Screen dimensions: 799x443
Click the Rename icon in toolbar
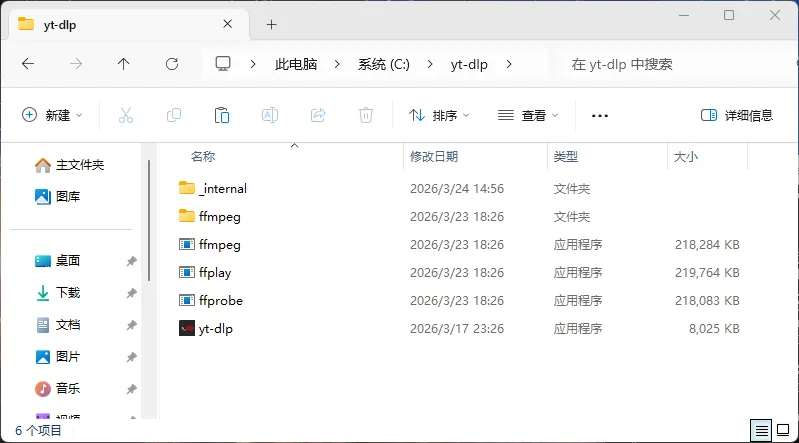tap(270, 115)
